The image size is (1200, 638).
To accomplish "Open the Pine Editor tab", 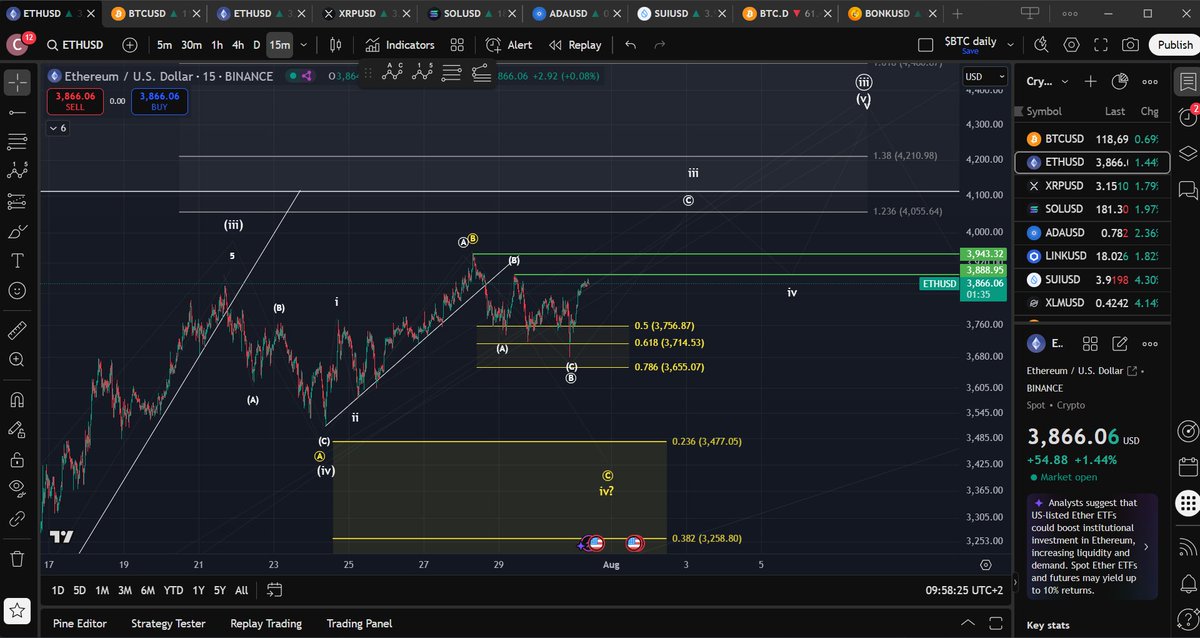I will pyautogui.click(x=80, y=623).
